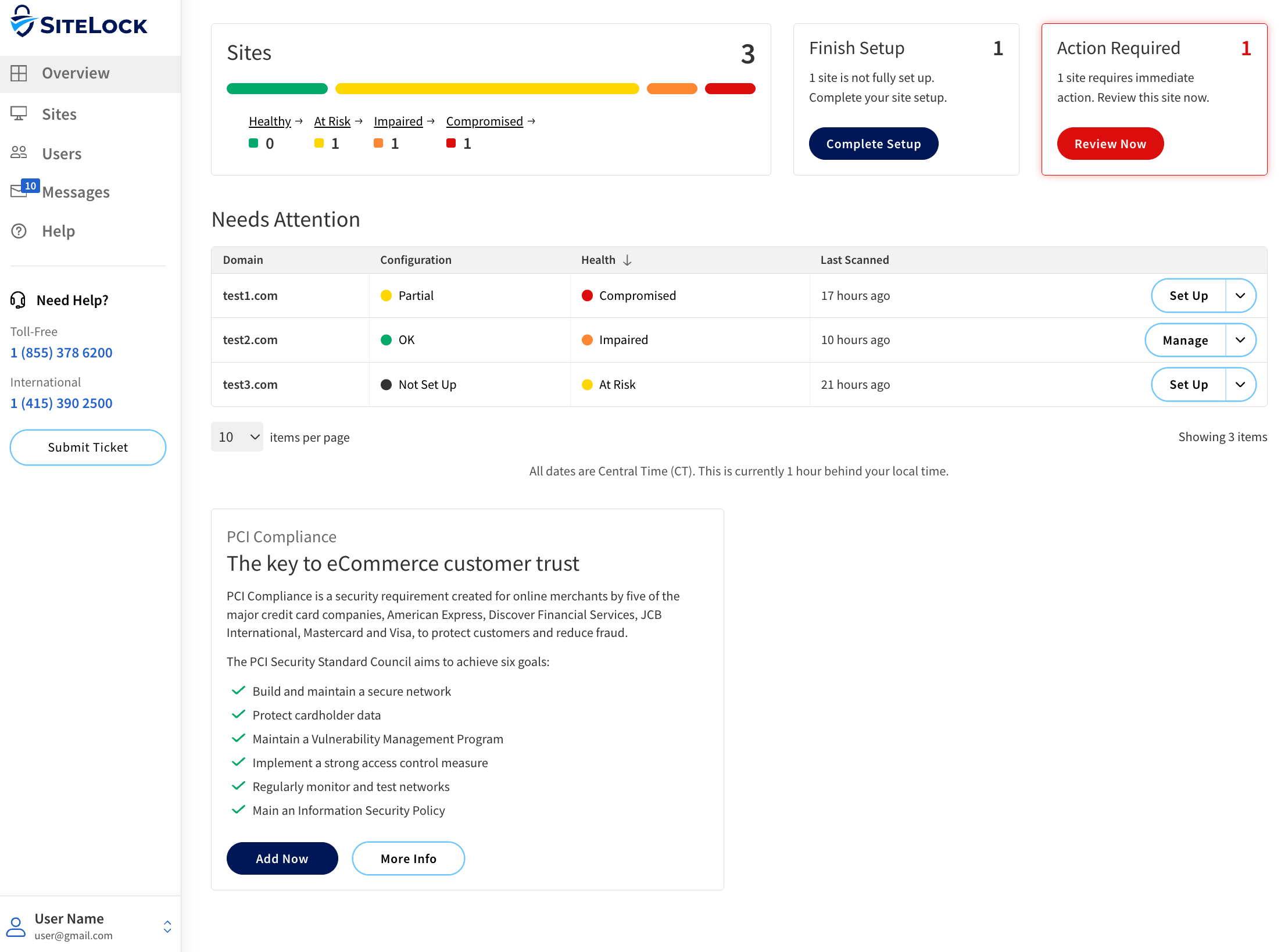The width and height of the screenshot is (1281, 952).
Task: Click the orange Impaired count square
Action: tap(378, 143)
